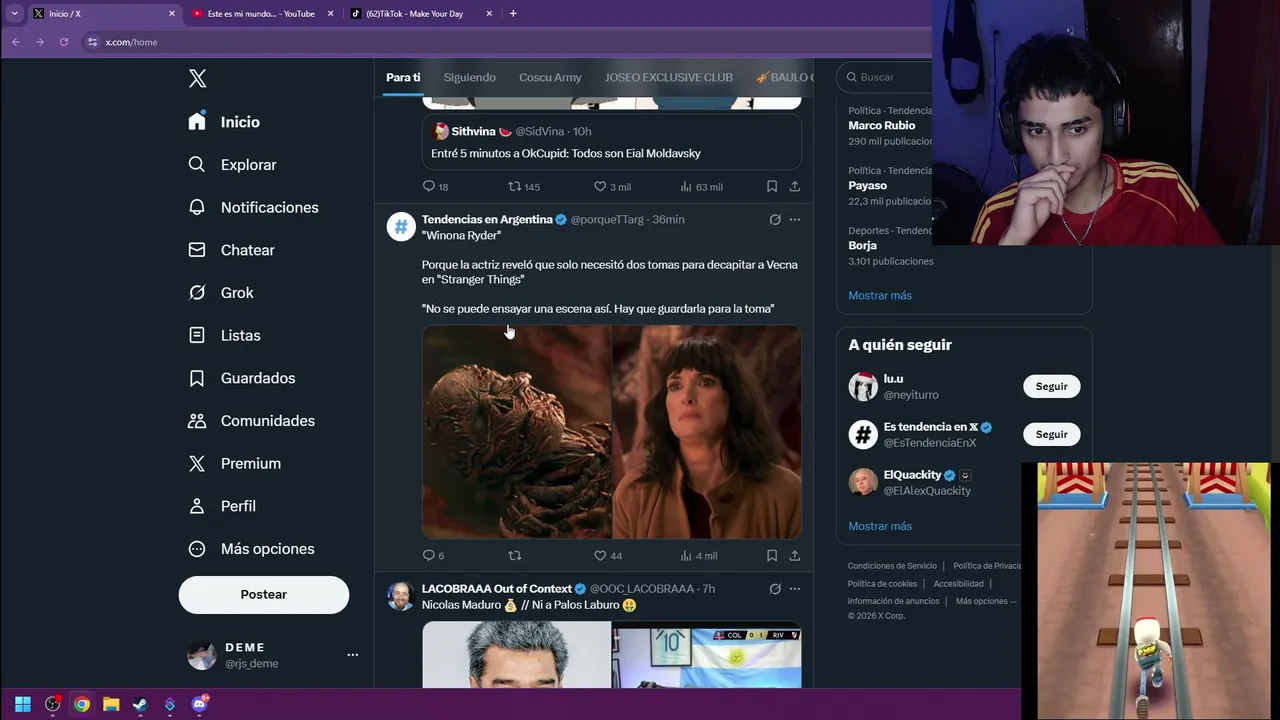Follow lu.u with the Seguir button
This screenshot has width=1280, height=720.
[1051, 386]
